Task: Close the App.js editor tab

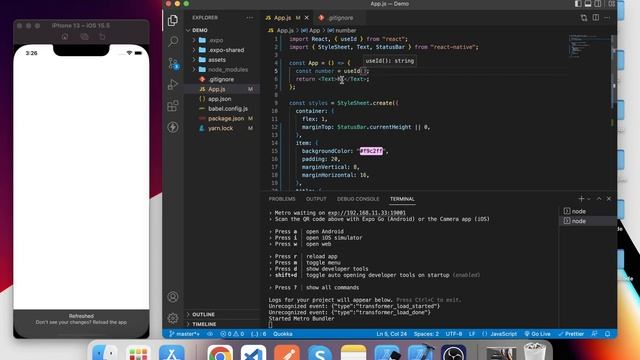Action: pyautogui.click(x=307, y=18)
